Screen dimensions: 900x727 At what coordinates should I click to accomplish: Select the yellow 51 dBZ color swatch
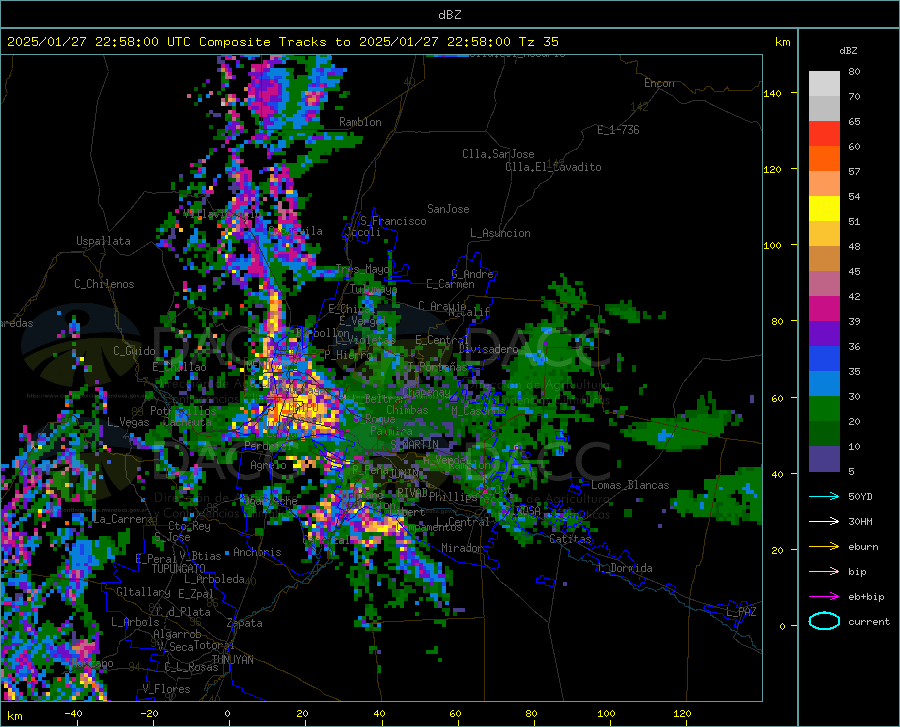[824, 208]
